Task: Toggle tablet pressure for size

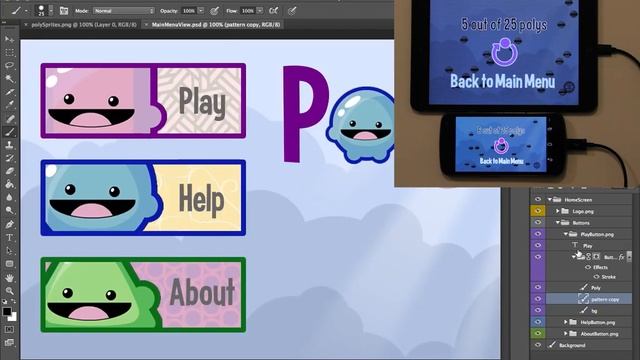Action: tap(291, 11)
